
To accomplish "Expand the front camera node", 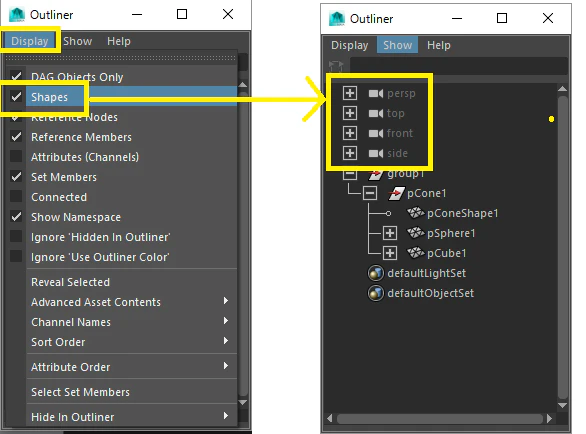I will click(x=350, y=133).
